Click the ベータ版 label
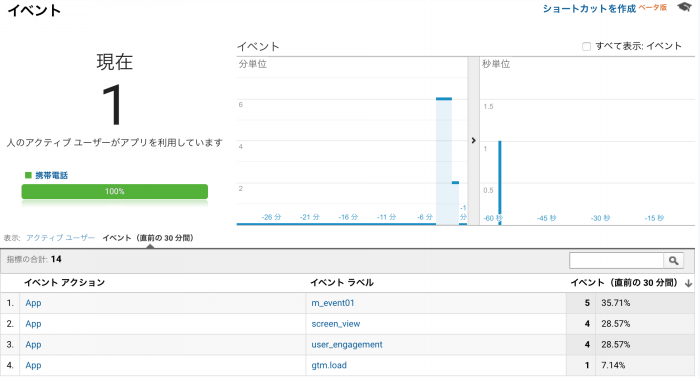Screen dimensions: 700x379 click(x=653, y=8)
